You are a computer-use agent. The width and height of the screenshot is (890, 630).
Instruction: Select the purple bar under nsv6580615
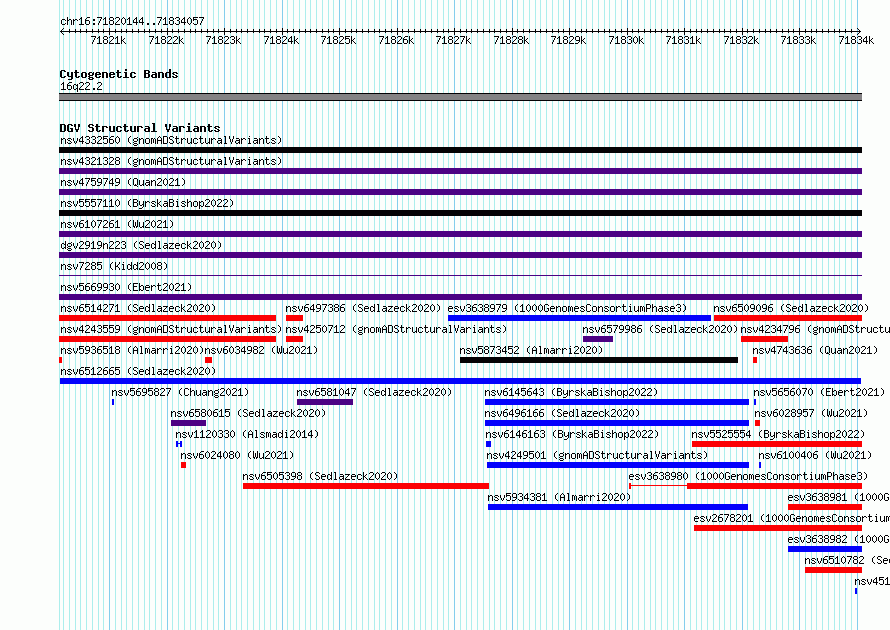pos(188,423)
